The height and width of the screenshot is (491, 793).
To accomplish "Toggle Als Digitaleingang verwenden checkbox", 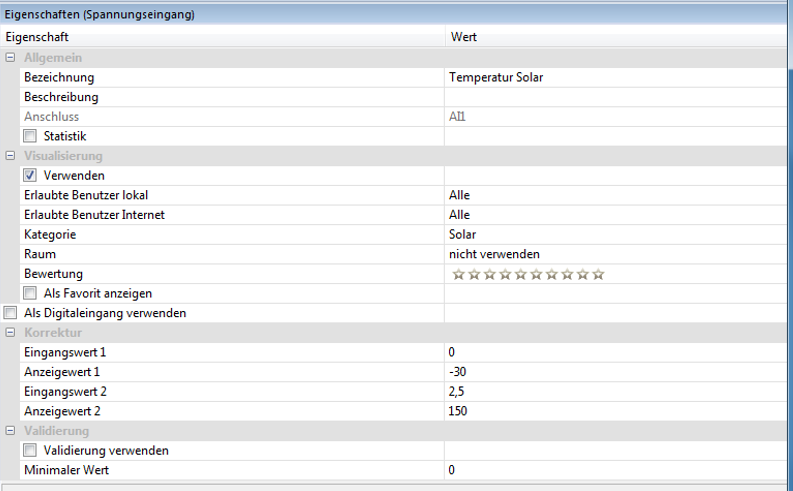I will pos(10,313).
